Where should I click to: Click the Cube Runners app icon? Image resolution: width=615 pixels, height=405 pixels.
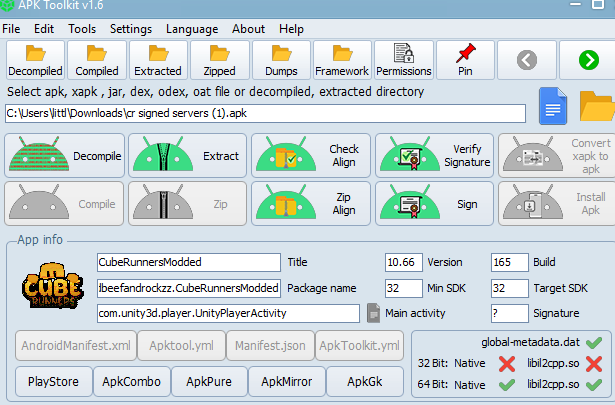coord(53,285)
